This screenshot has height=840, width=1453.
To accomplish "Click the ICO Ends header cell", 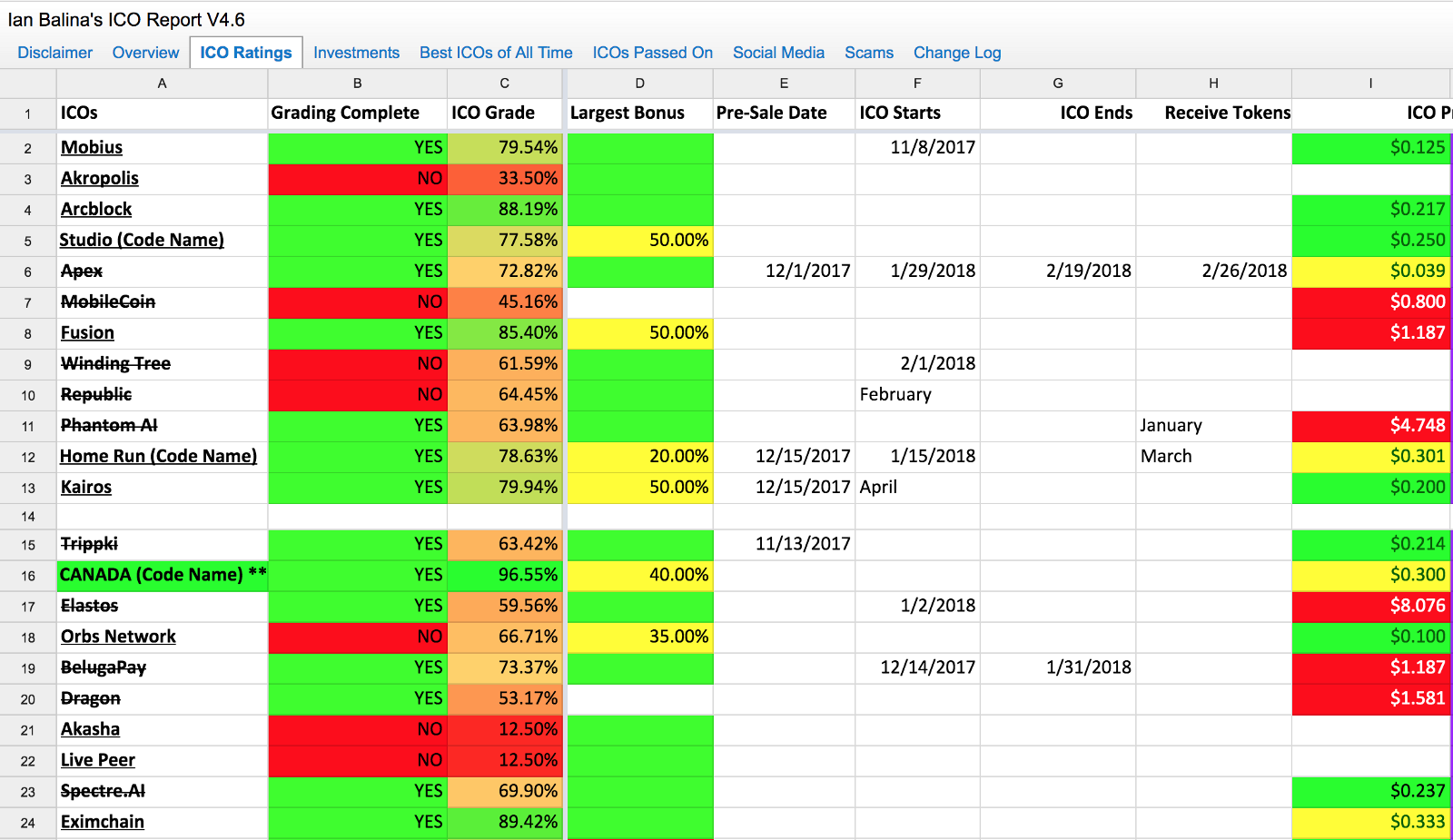I will (1058, 114).
